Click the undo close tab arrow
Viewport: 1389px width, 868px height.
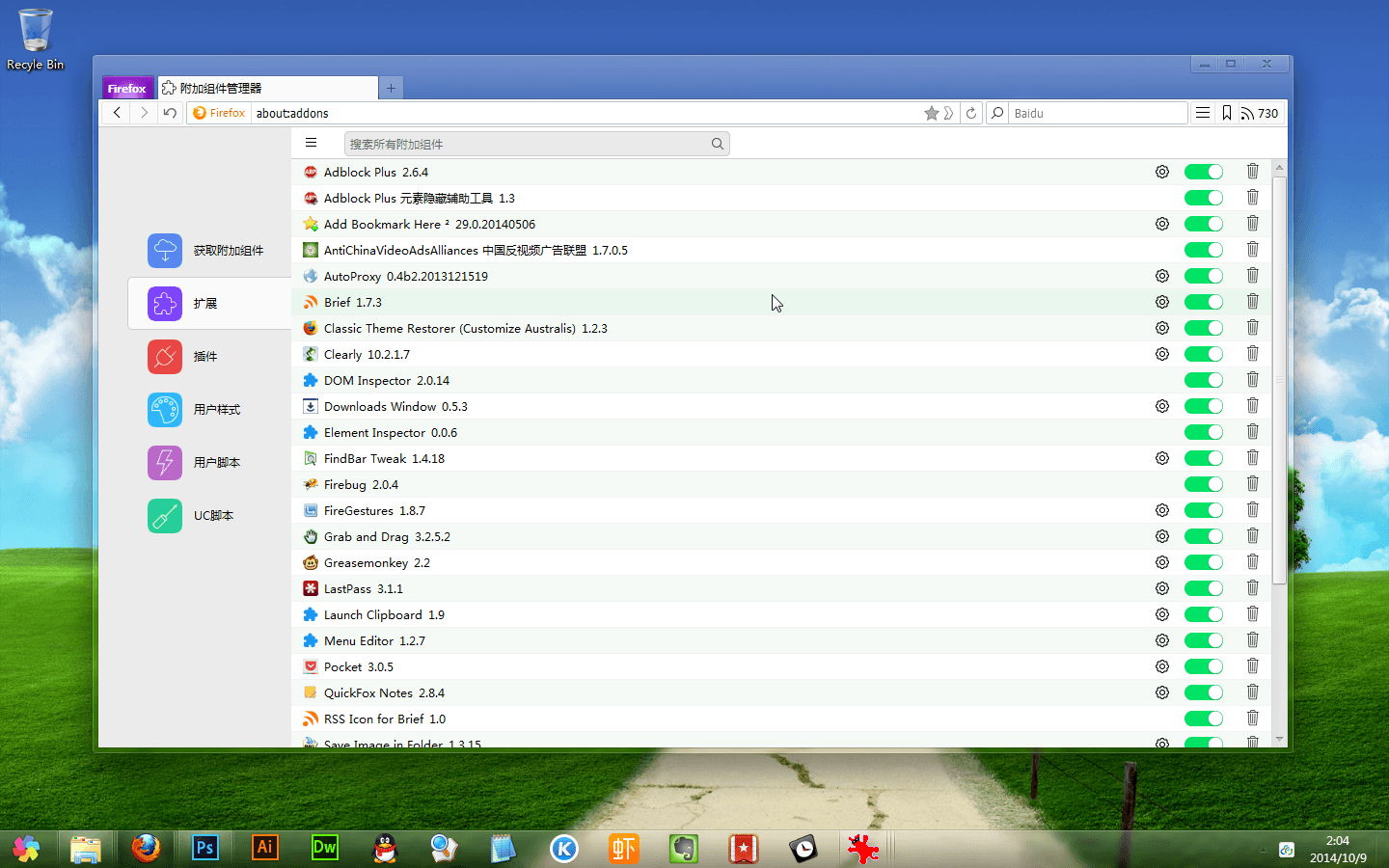(170, 113)
